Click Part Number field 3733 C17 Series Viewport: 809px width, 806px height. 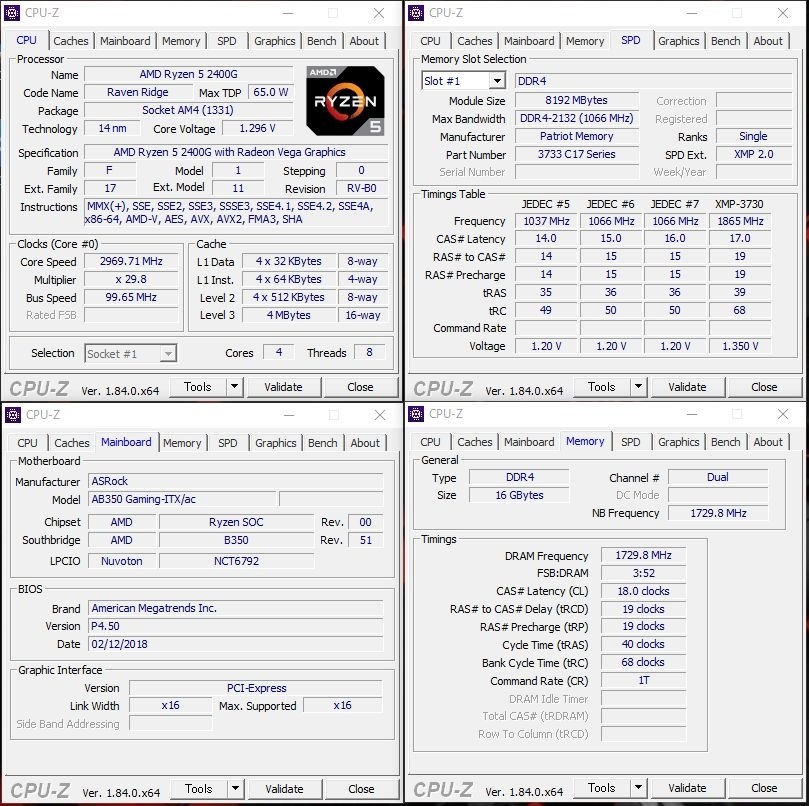pos(577,154)
